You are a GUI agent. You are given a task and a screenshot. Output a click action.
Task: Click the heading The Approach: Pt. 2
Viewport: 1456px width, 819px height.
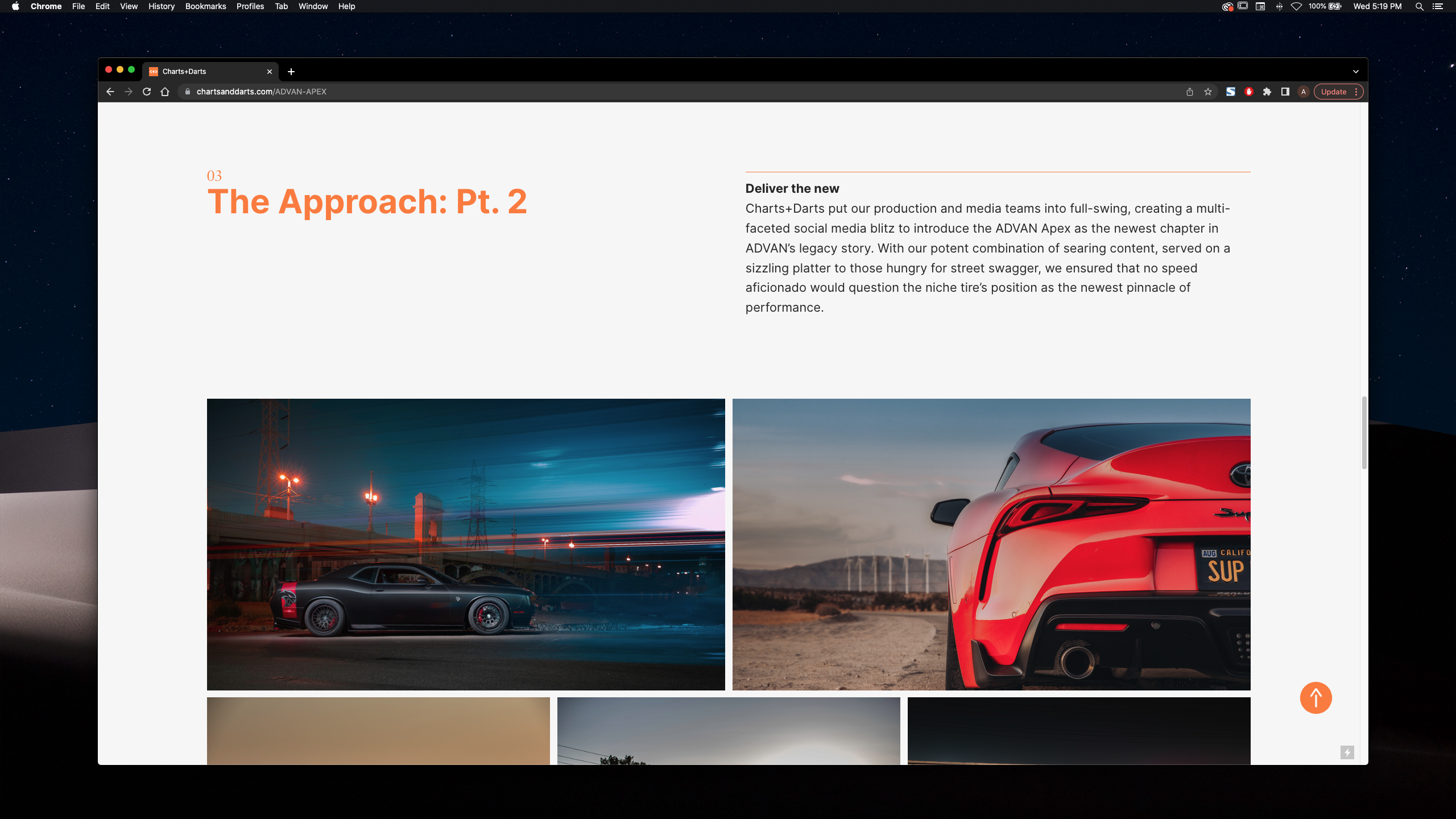[x=367, y=201]
